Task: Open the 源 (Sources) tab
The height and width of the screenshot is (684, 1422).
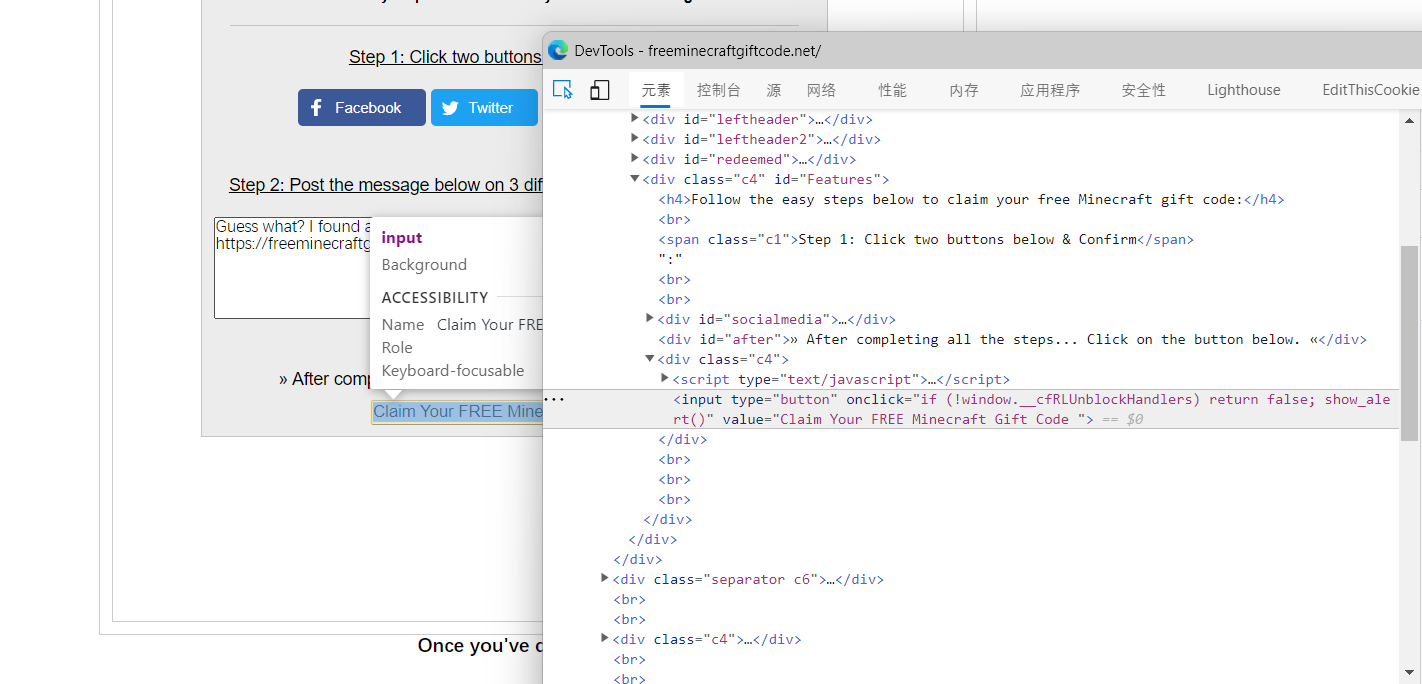Action: (774, 90)
